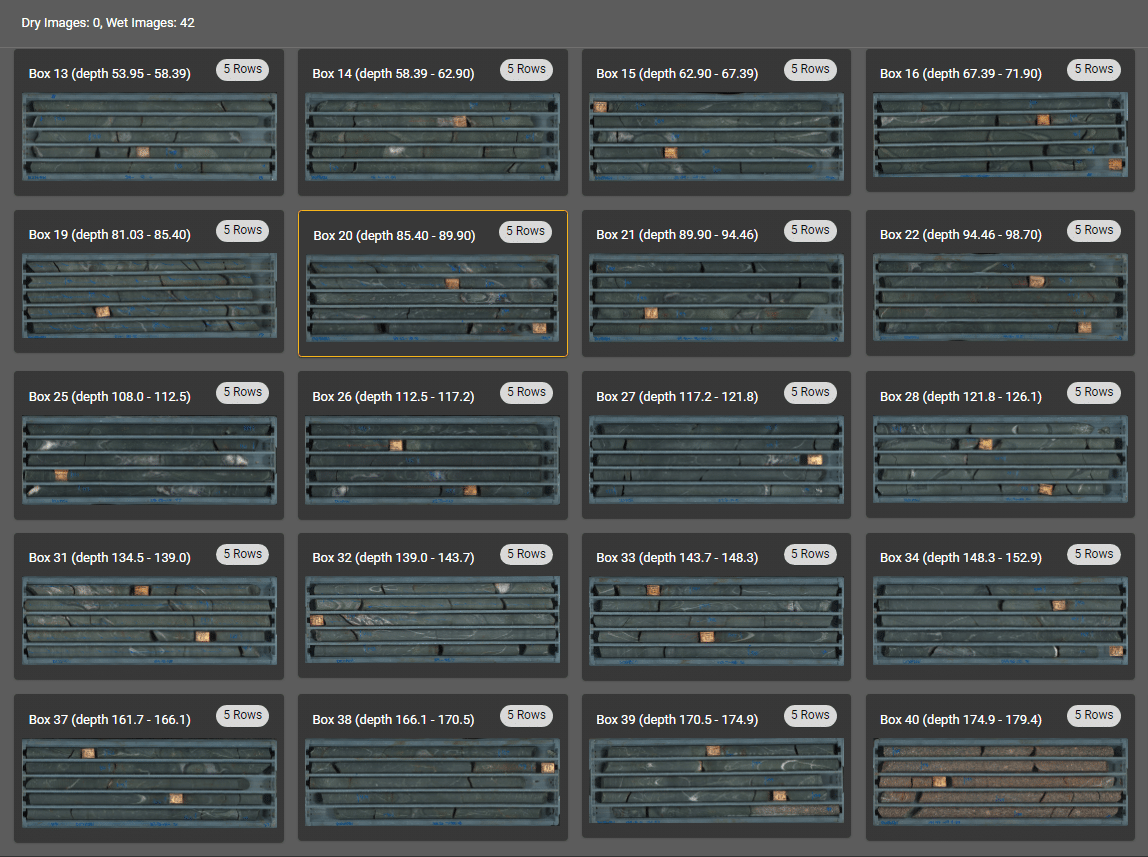Tap the 5 Rows badge on Box 34

point(1094,554)
